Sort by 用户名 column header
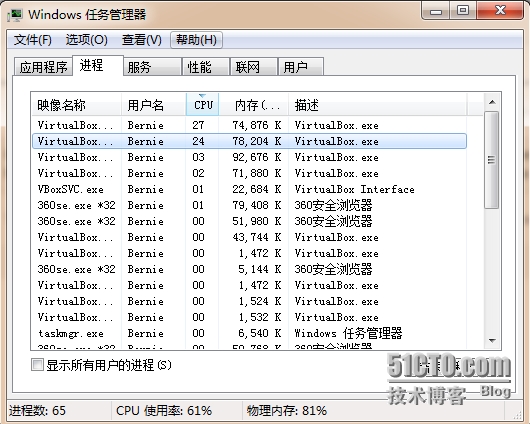530x424 pixels. (153, 105)
